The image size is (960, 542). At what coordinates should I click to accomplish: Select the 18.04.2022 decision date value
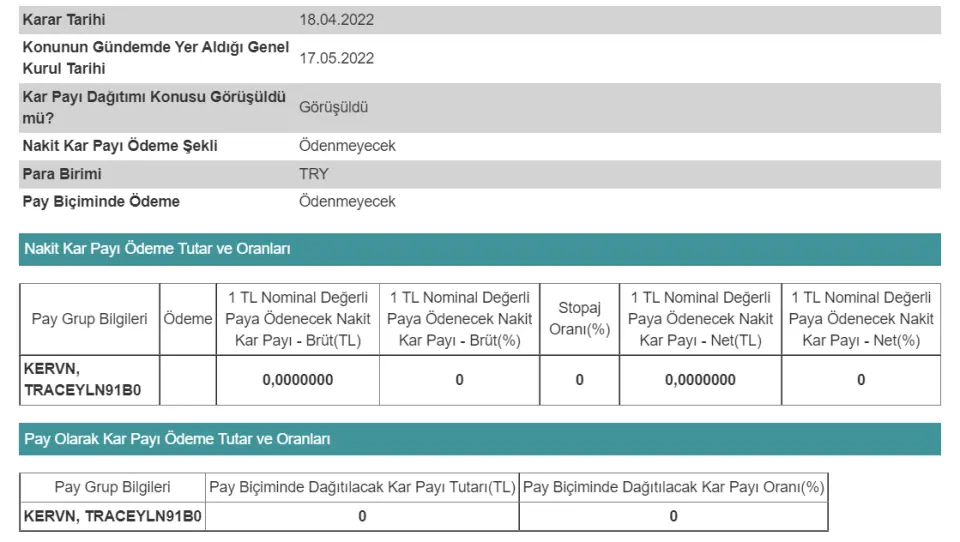pyautogui.click(x=337, y=20)
